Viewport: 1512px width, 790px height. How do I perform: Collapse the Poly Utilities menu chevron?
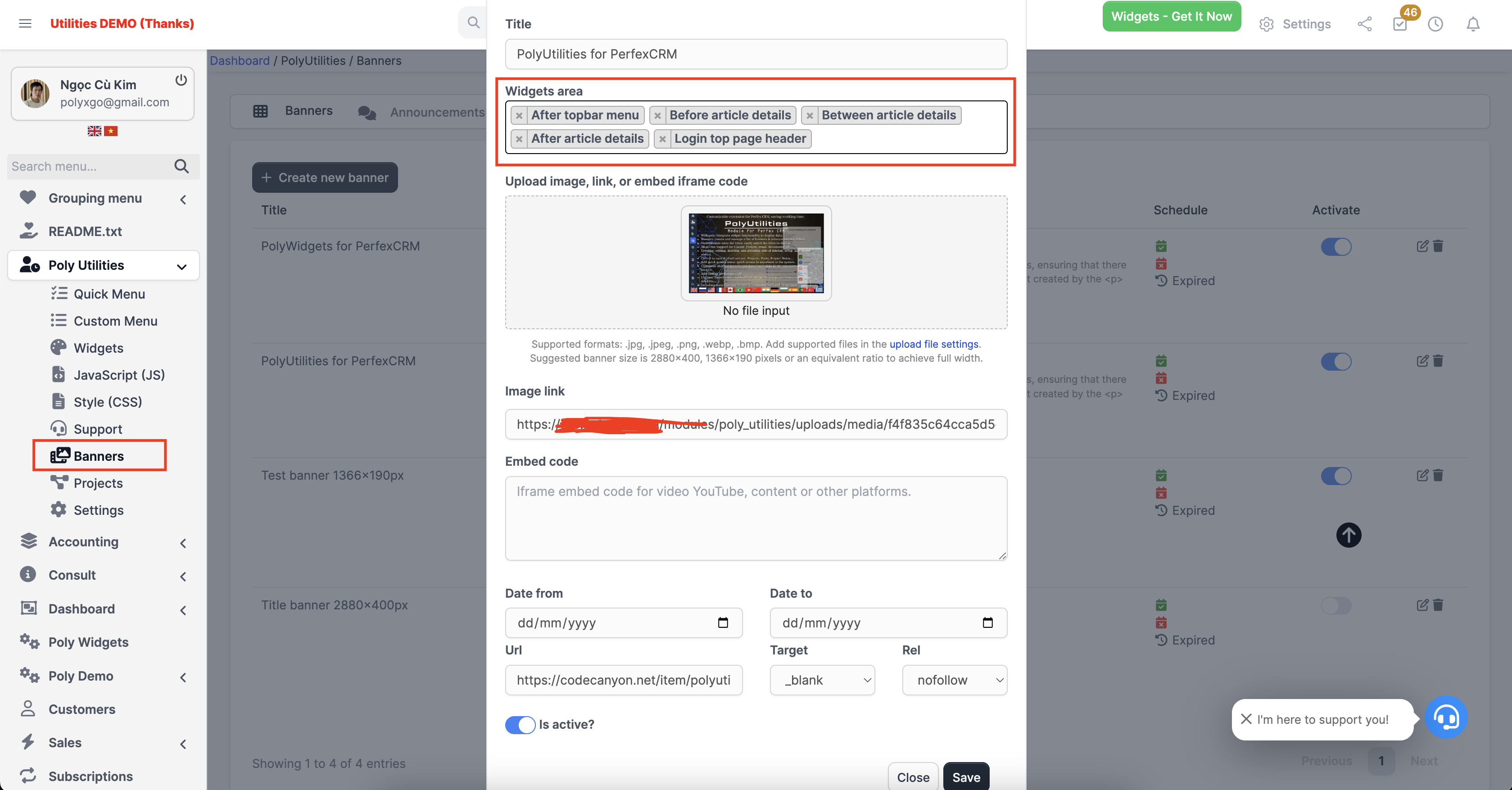pyautogui.click(x=181, y=265)
